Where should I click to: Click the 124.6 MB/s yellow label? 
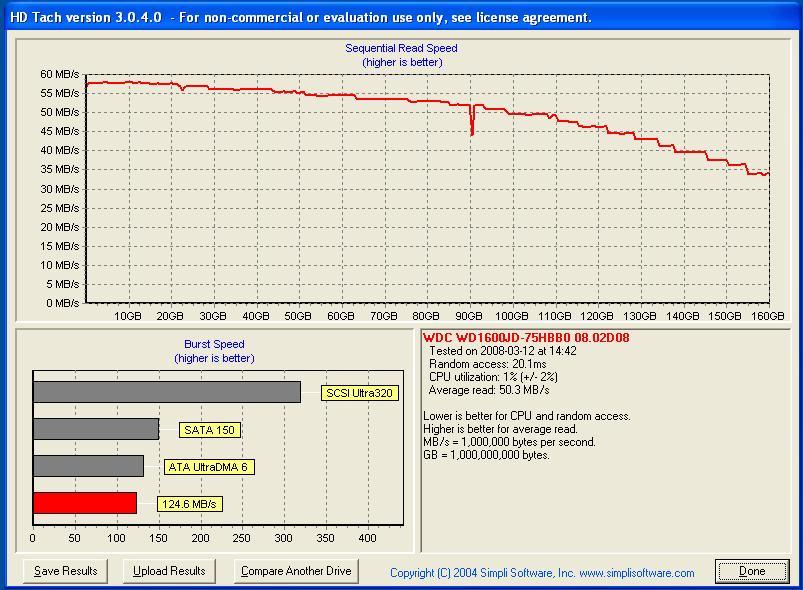tap(189, 504)
